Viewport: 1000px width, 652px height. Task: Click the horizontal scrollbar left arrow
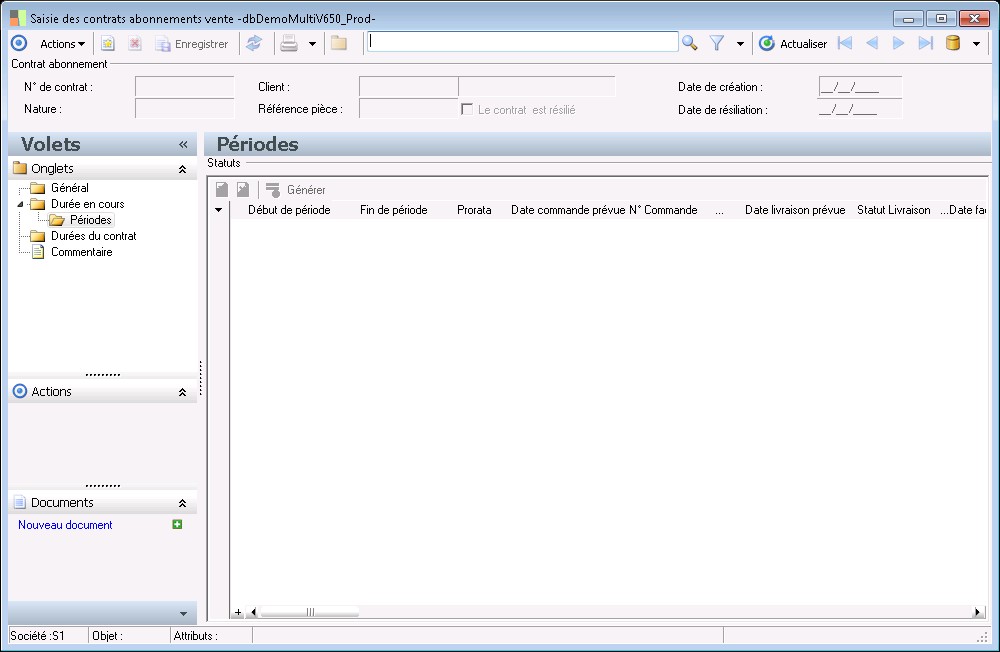click(253, 612)
